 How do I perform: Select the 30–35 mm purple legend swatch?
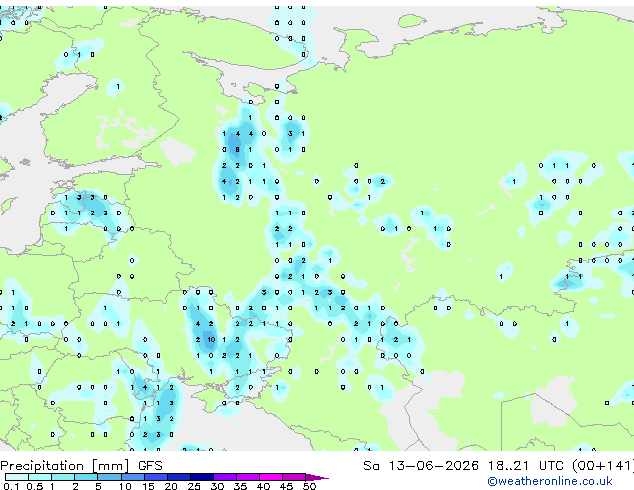225,477
